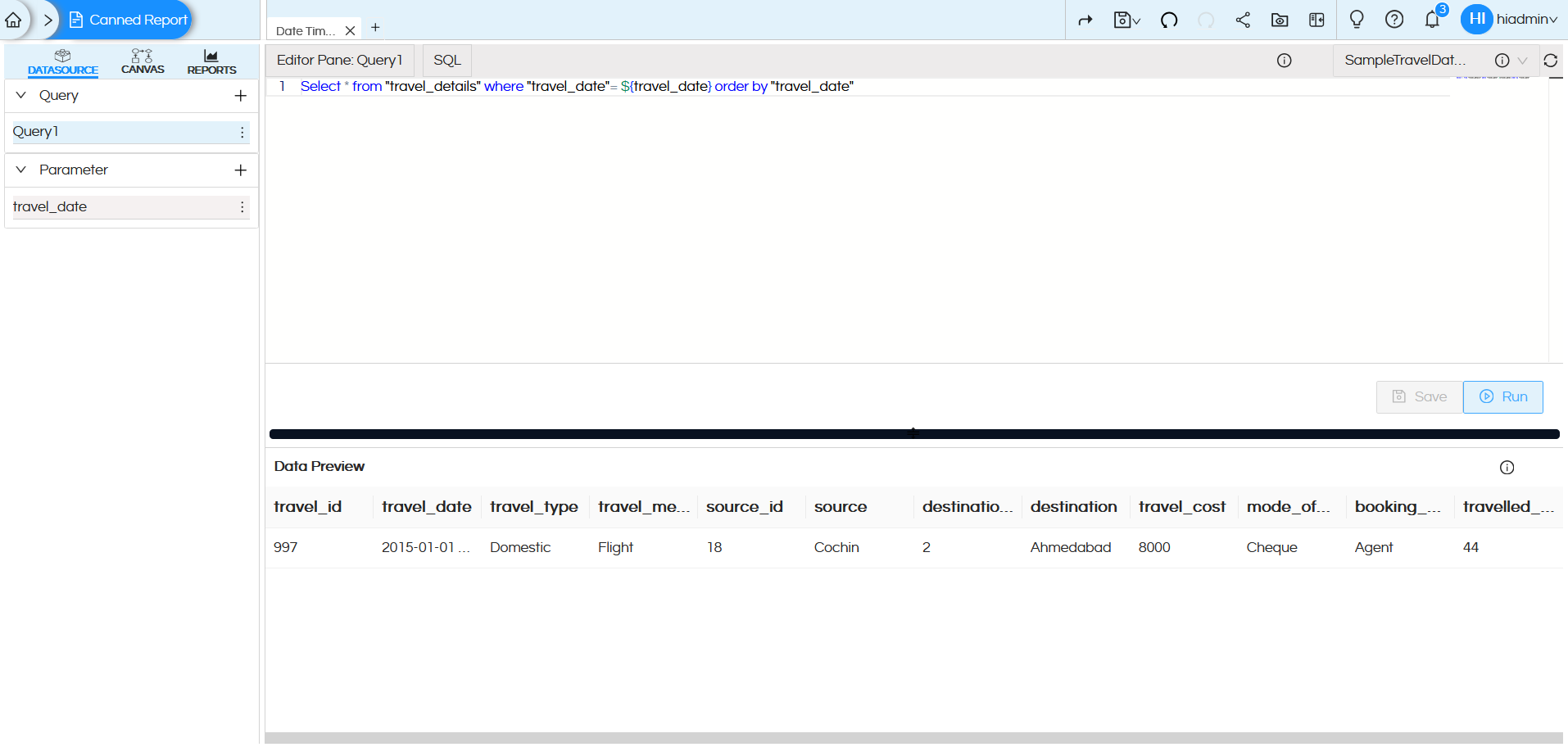Go home using the house icon
1568x747 pixels.
tap(13, 20)
